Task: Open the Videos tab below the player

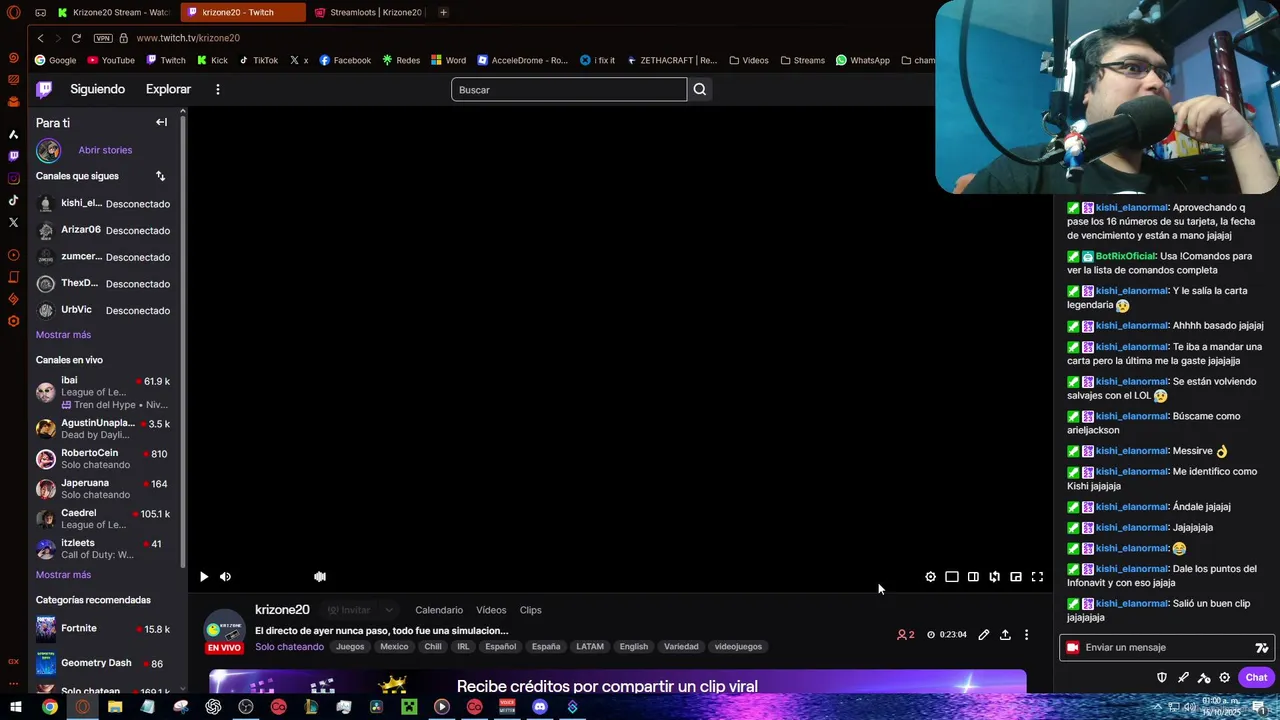Action: [x=491, y=610]
